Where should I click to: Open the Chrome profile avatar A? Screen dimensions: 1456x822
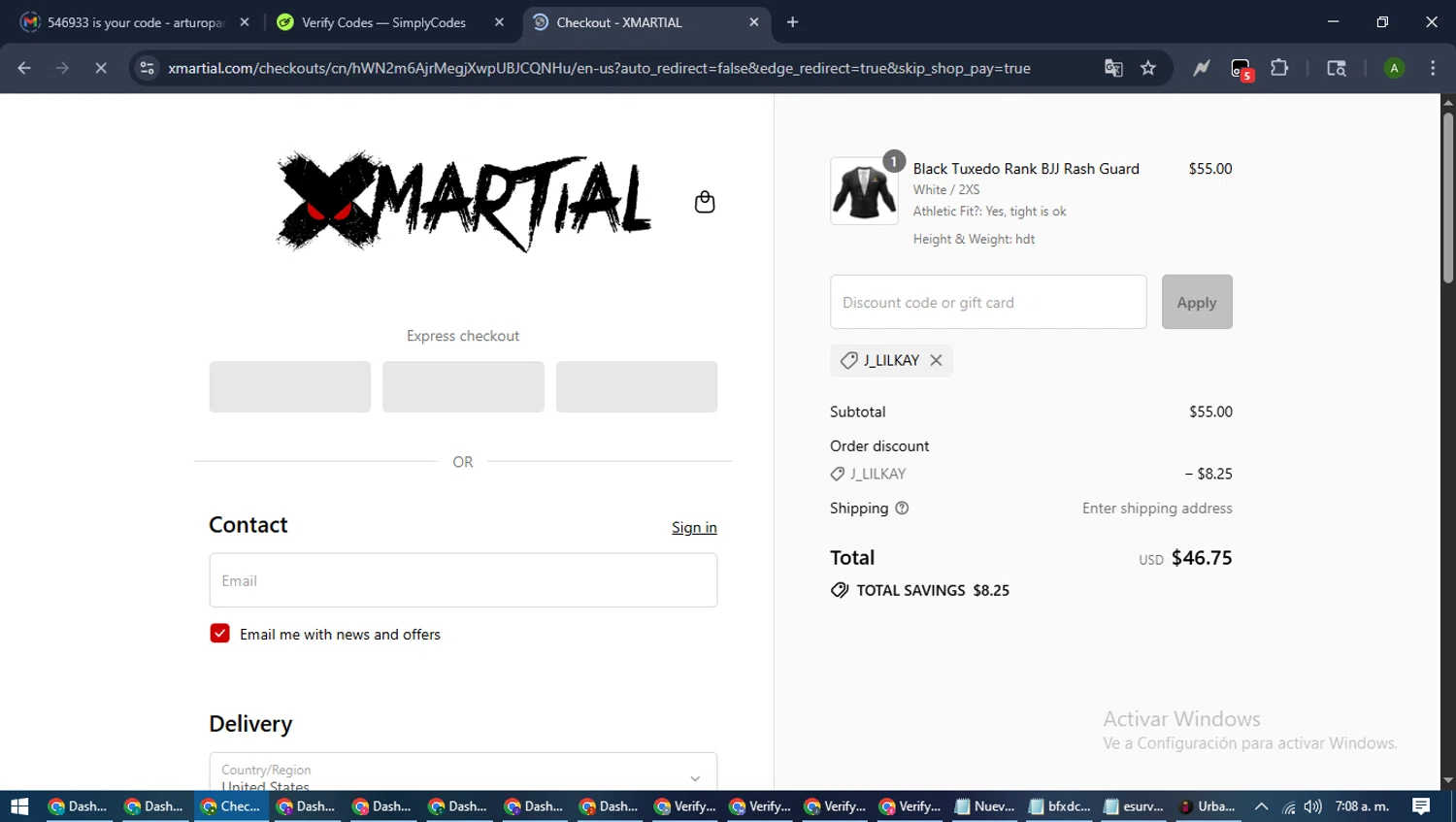pyautogui.click(x=1394, y=68)
